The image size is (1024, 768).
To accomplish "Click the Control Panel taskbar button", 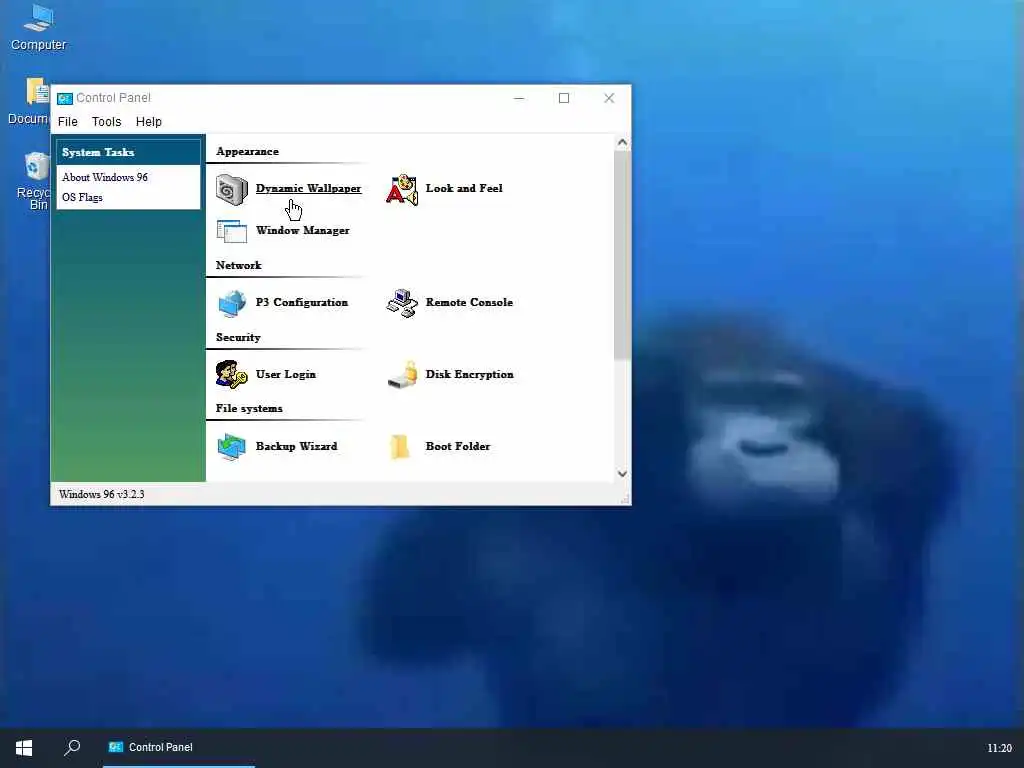I will 178,747.
